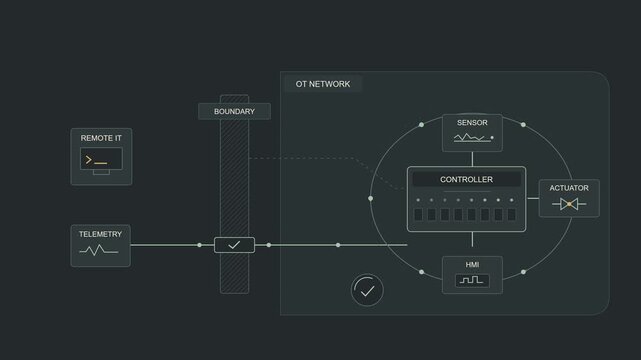Click the checkmark box on the boundary
Screen dimensions: 641x360
[234, 245]
